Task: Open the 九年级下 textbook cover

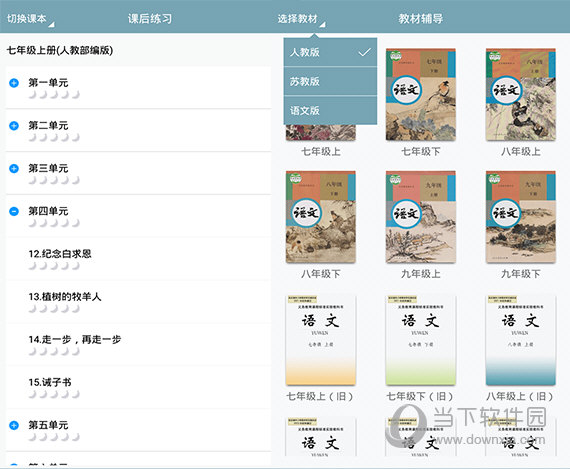Action: (x=521, y=217)
